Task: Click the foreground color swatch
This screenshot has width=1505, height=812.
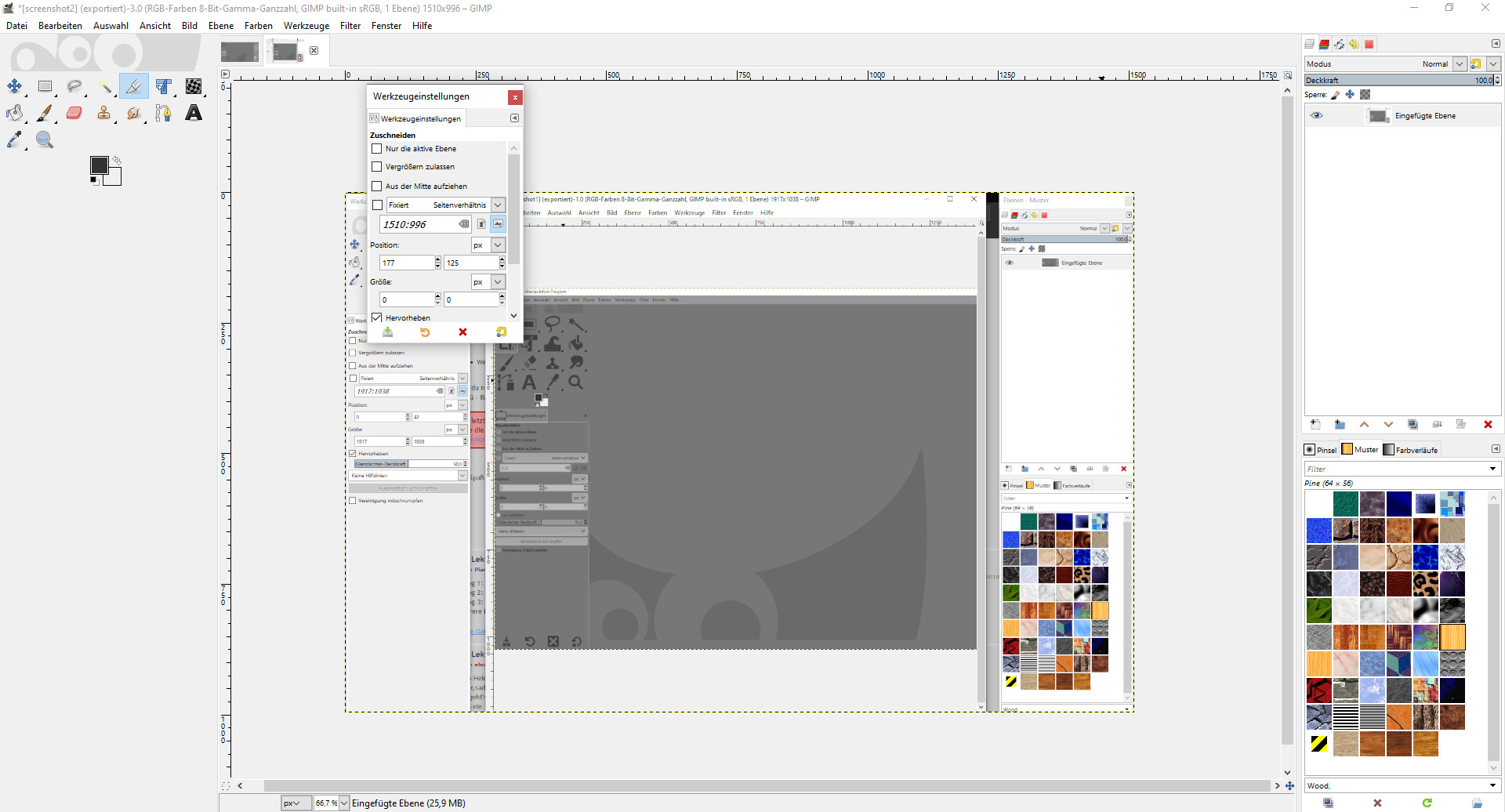Action: click(99, 165)
